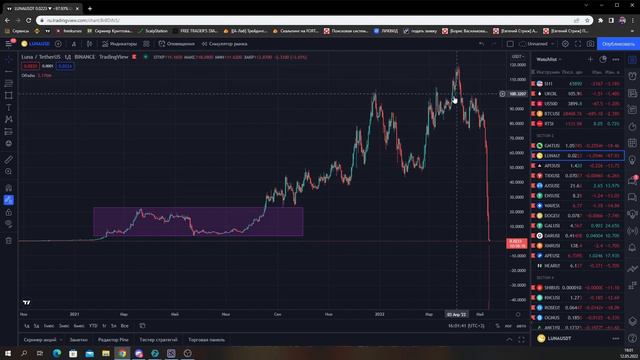Image resolution: width=640 pixels, height=360 pixels.
Task: Open ideas lightbulb sidebar icon
Action: click(x=632, y=160)
